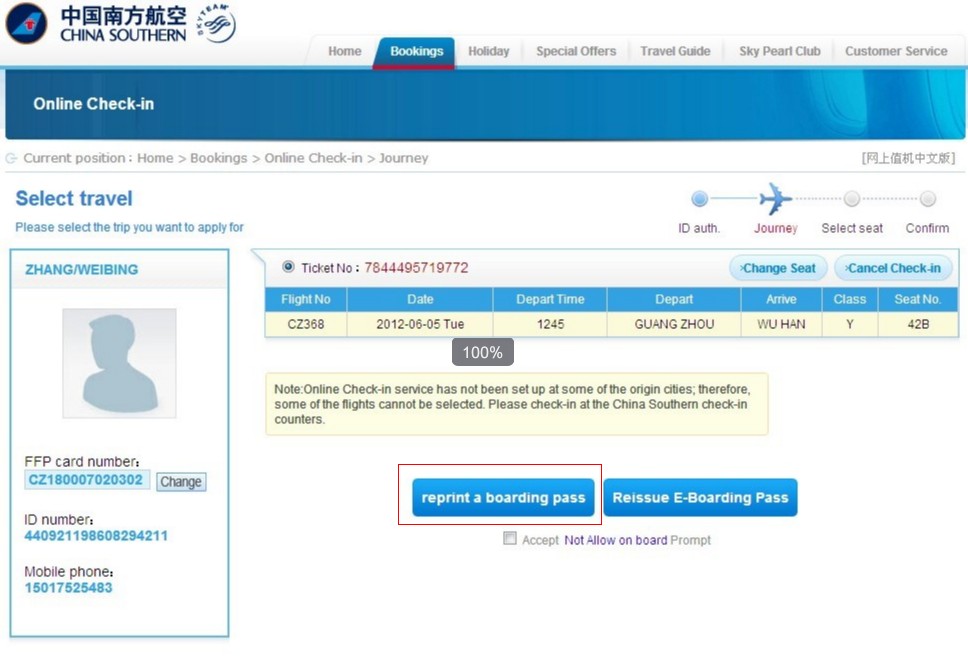Viewport: 968px width, 667px height.
Task: Open the Bookings tab
Action: [x=416, y=52]
